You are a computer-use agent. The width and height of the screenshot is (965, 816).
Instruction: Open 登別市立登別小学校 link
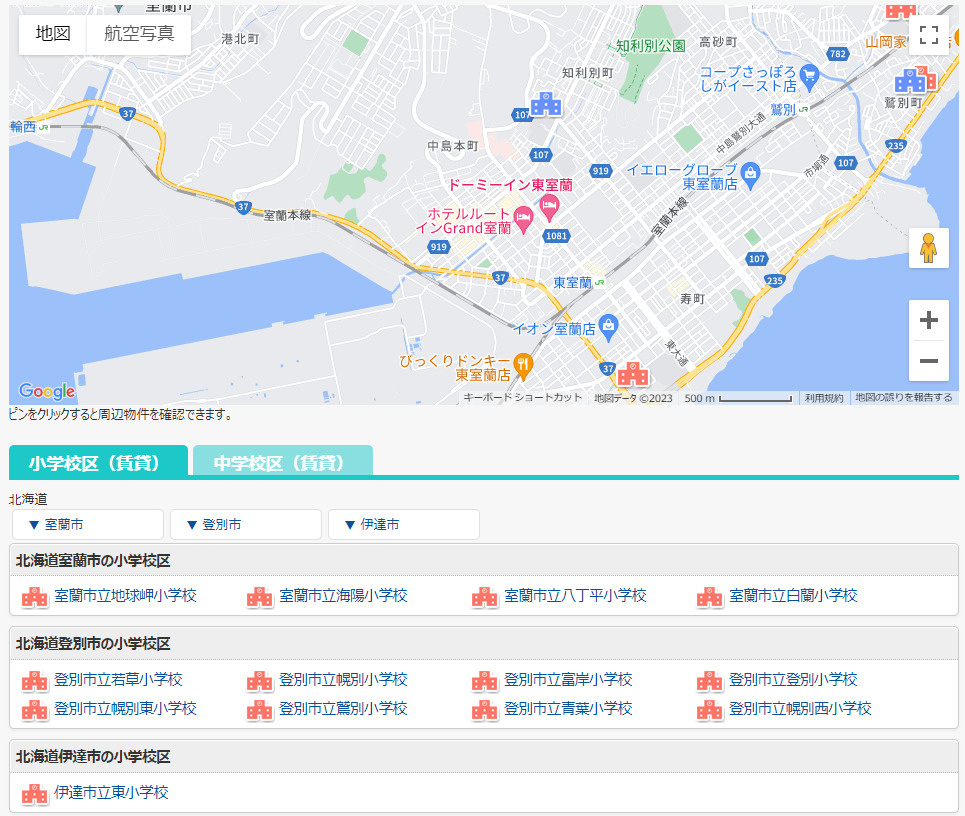pyautogui.click(x=793, y=679)
